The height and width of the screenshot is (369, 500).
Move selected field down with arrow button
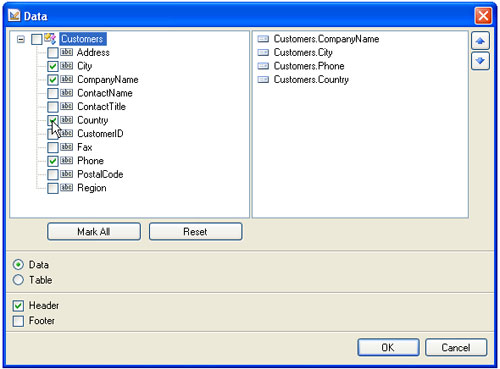coord(480,61)
